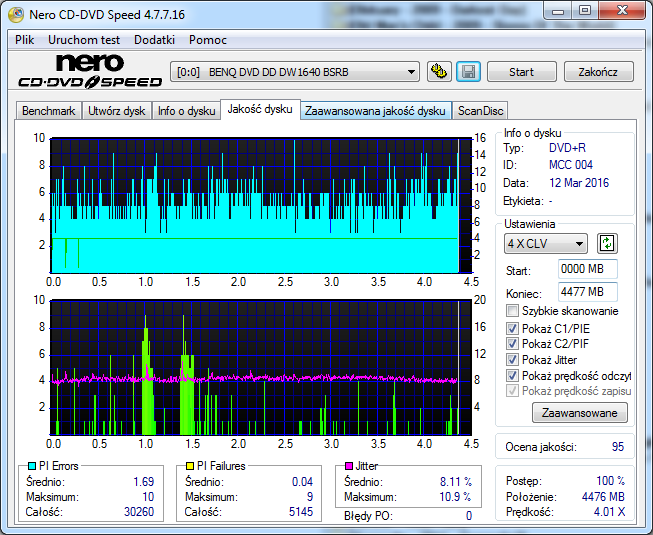Click PI Errors total 30260

tap(139, 511)
